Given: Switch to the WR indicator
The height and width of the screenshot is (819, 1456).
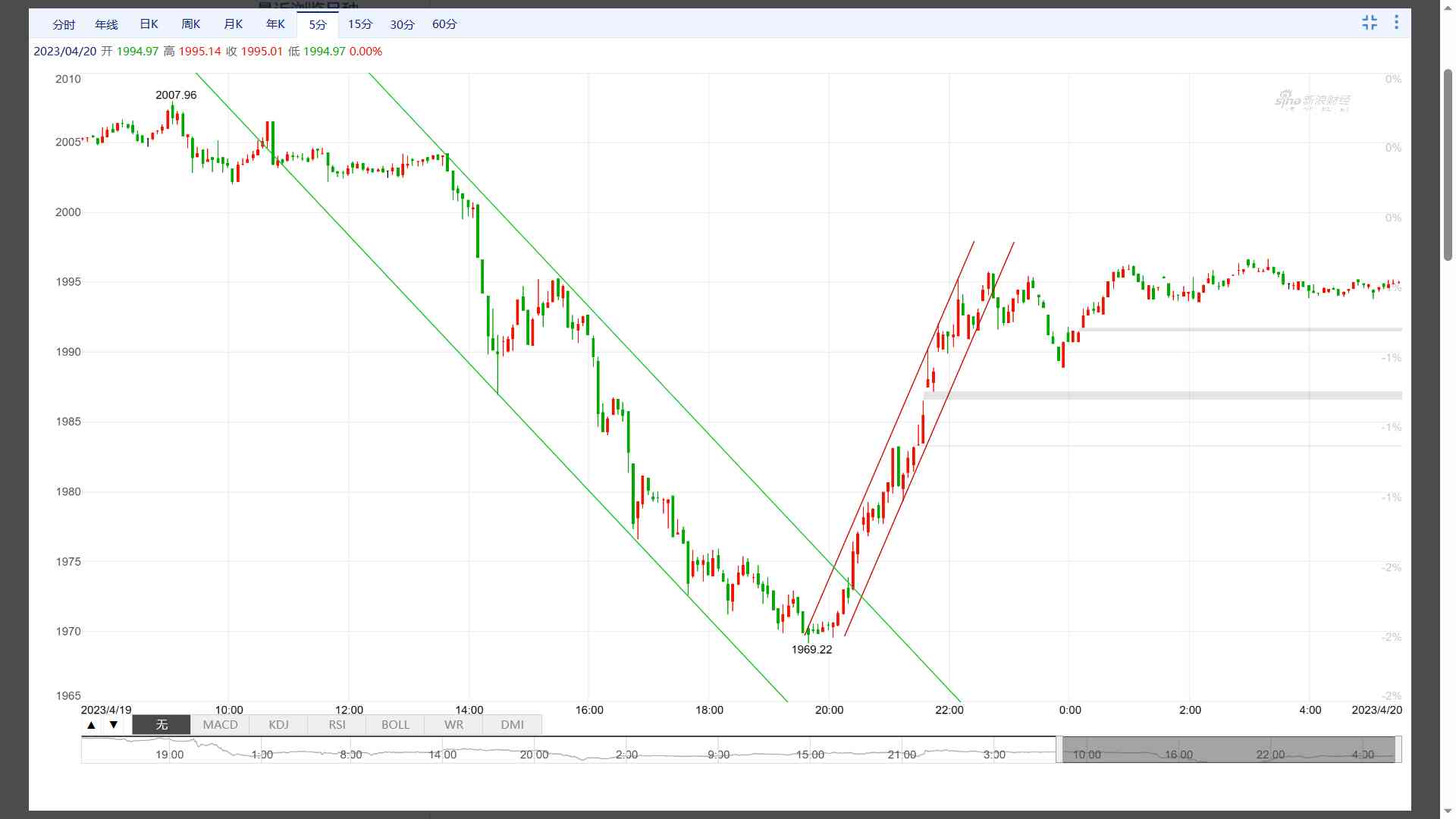Looking at the screenshot, I should coord(453,725).
